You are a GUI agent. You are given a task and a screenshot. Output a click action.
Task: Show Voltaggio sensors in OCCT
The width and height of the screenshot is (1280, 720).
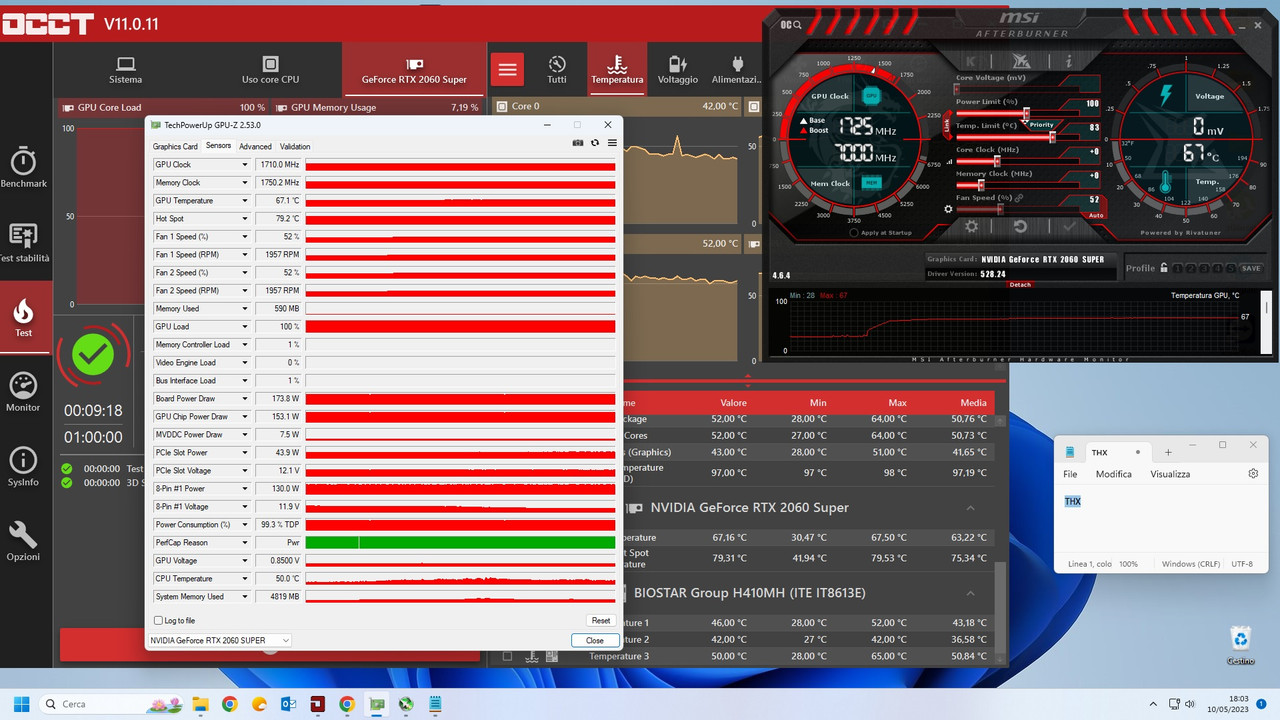(678, 69)
